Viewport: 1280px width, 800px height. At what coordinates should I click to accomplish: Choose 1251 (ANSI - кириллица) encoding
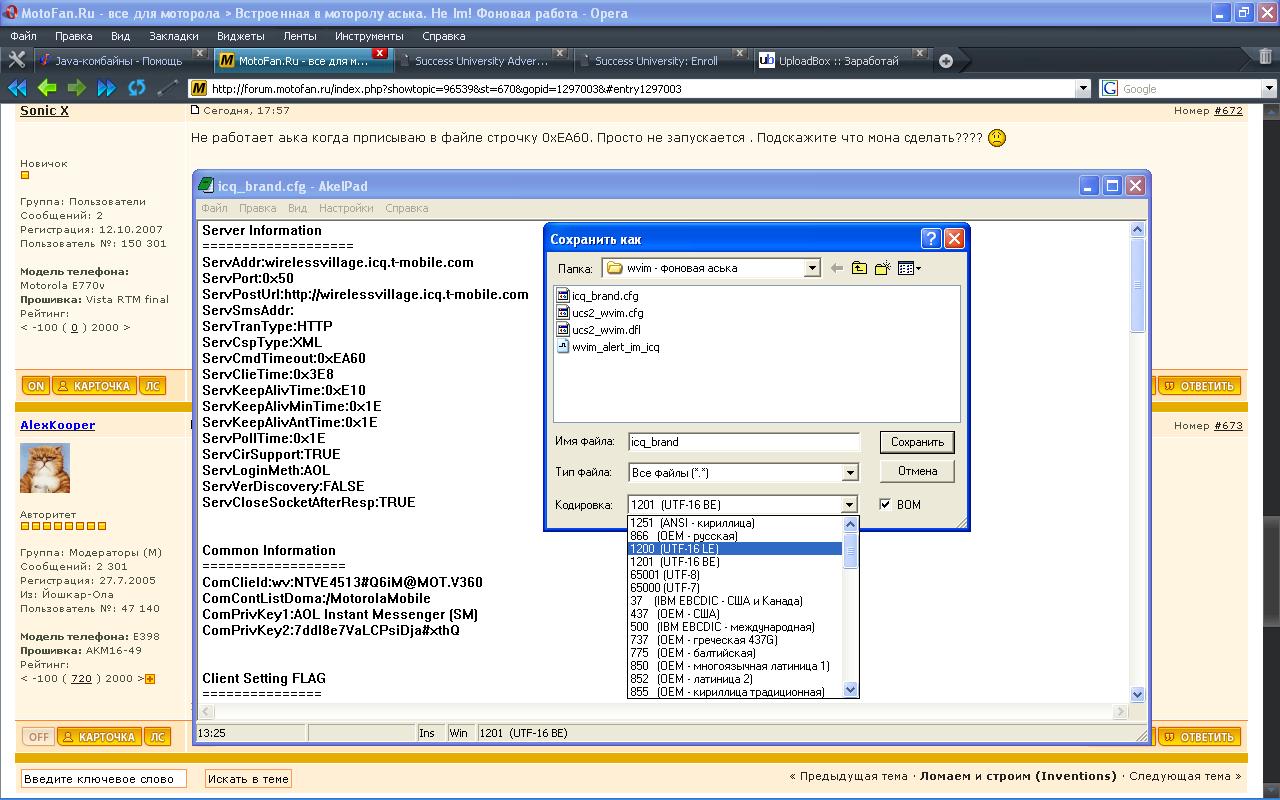coord(735,523)
